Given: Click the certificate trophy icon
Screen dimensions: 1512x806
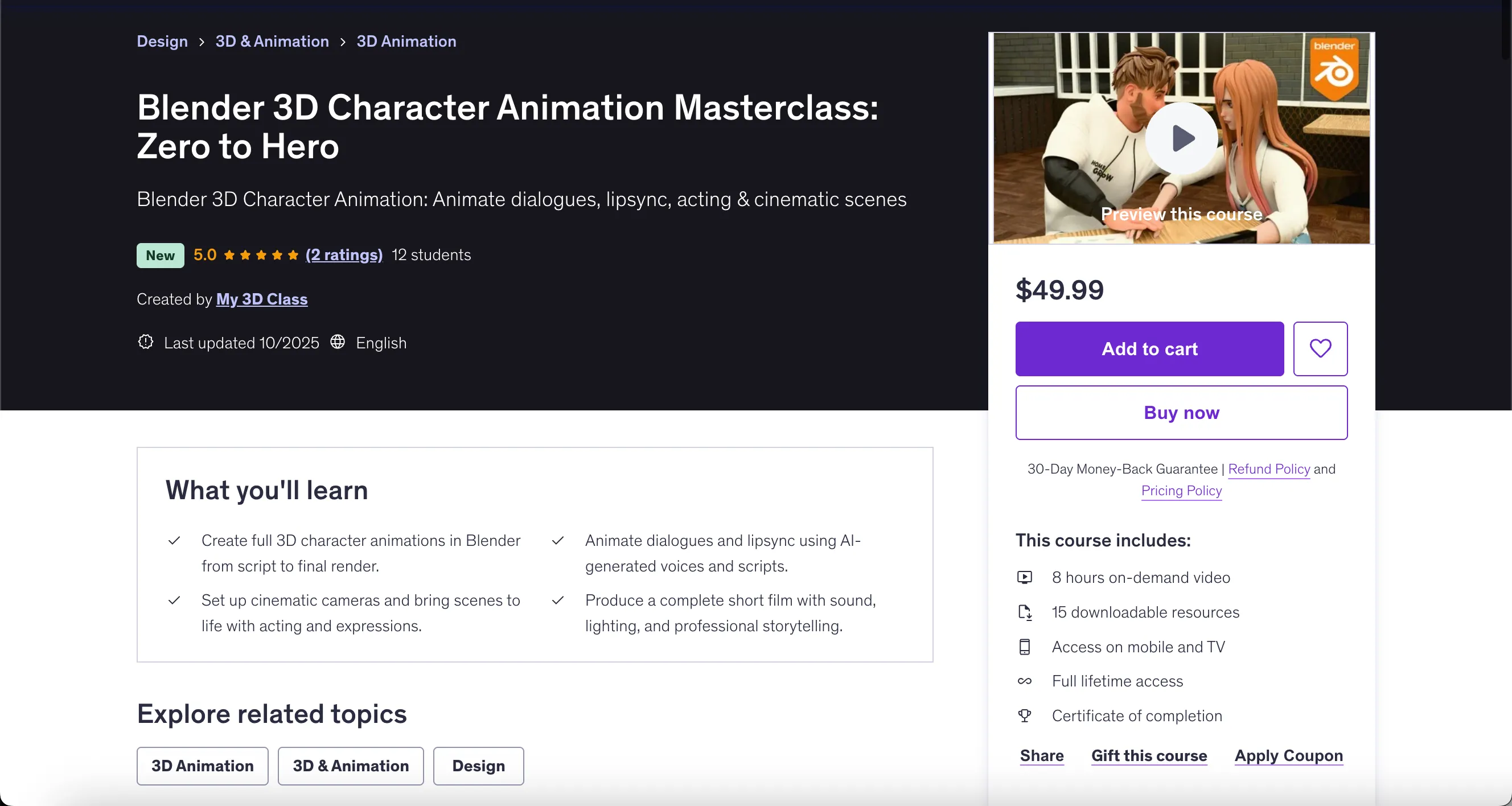Looking at the screenshot, I should pyautogui.click(x=1024, y=715).
